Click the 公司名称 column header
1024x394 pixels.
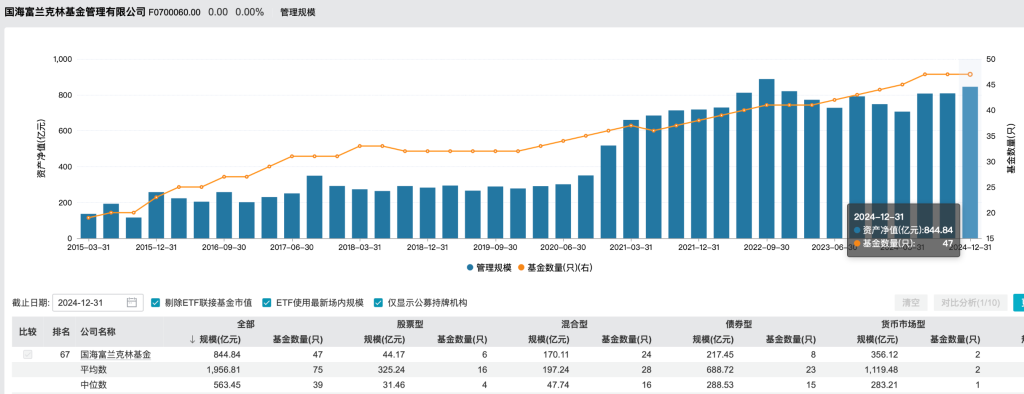[x=98, y=332]
